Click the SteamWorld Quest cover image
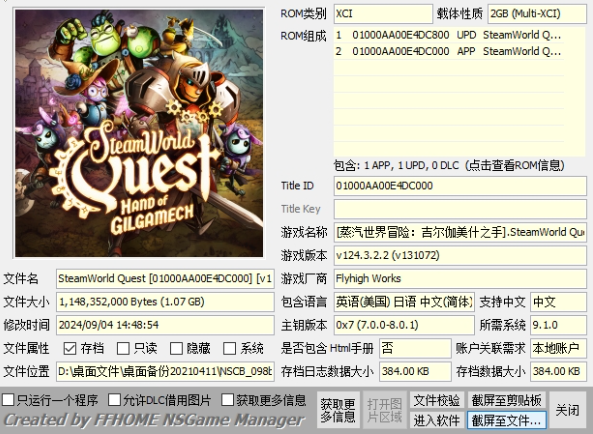Viewport: 593px width, 434px height. 139,133
